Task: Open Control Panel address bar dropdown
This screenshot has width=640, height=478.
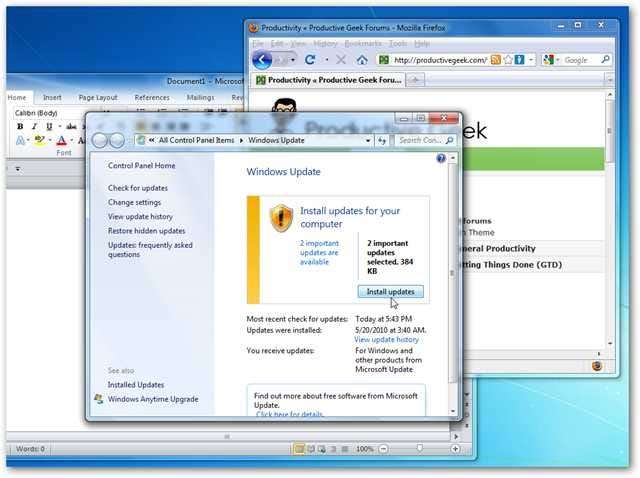Action: click(x=368, y=141)
